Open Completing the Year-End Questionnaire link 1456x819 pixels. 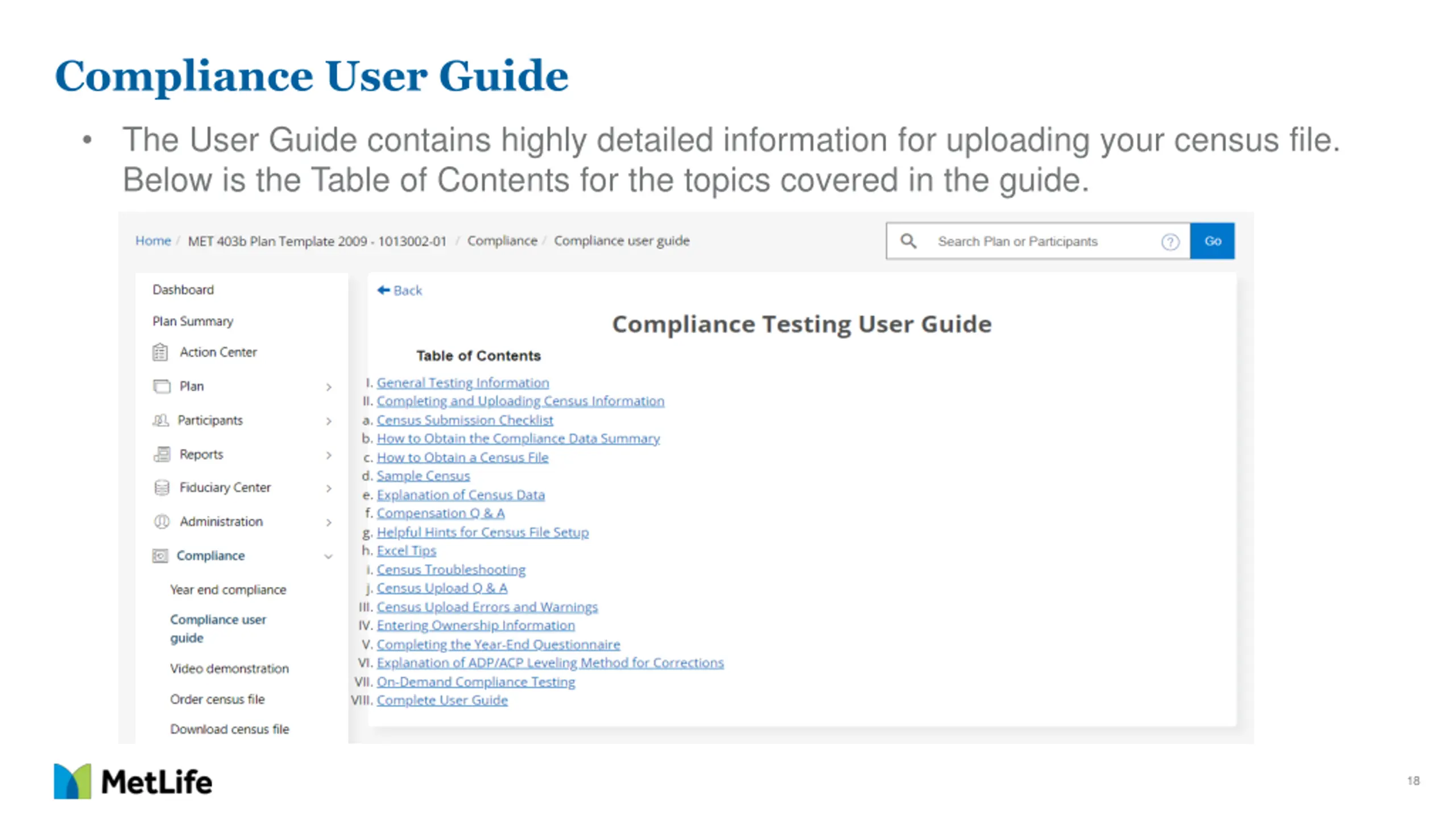coord(498,644)
